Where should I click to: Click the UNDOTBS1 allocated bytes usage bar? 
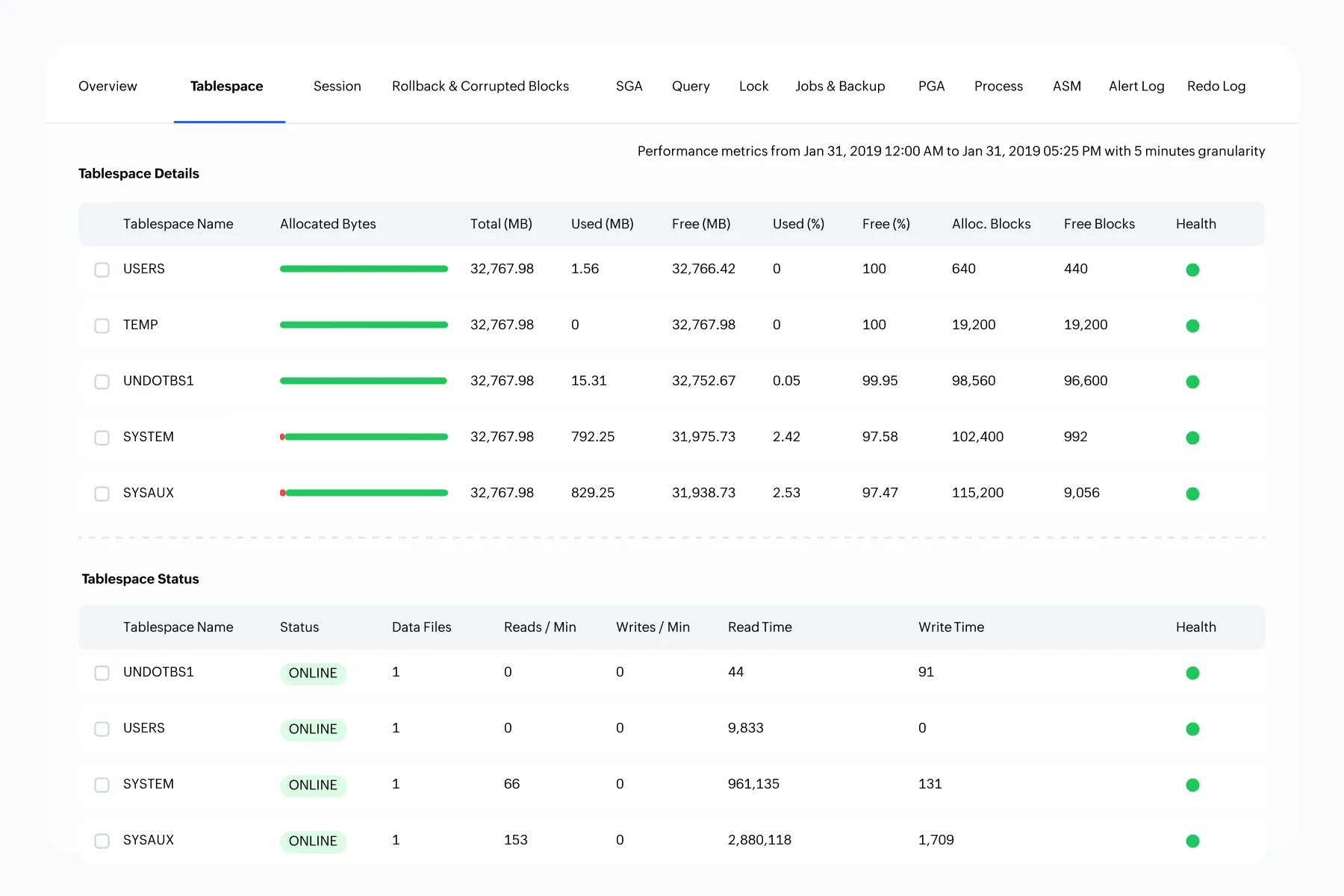click(x=364, y=381)
